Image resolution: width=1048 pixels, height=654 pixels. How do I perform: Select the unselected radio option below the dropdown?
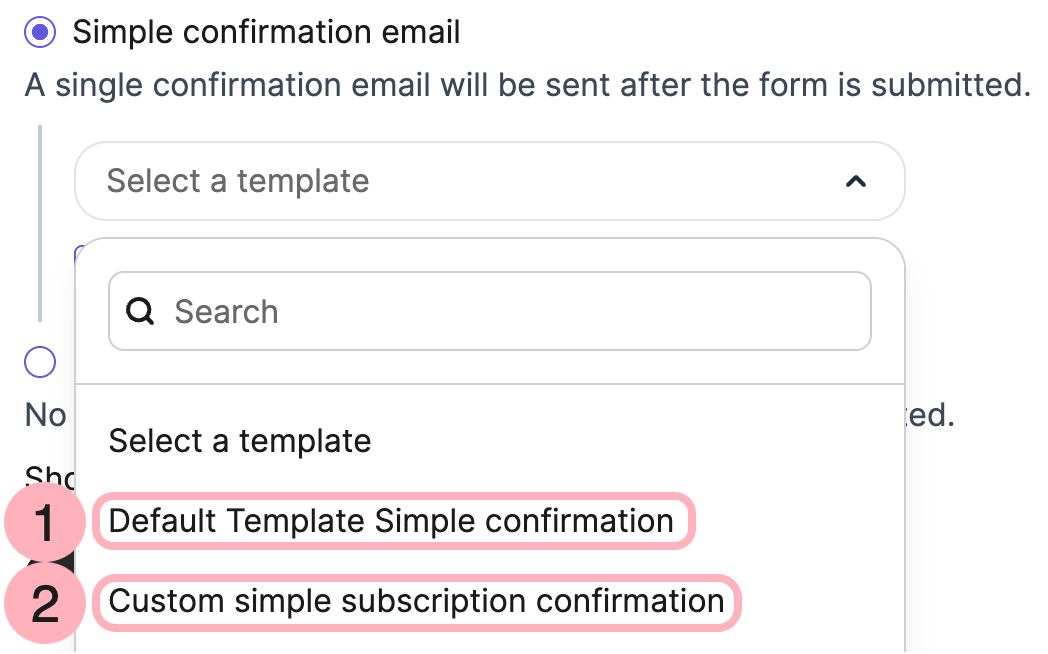(38, 362)
